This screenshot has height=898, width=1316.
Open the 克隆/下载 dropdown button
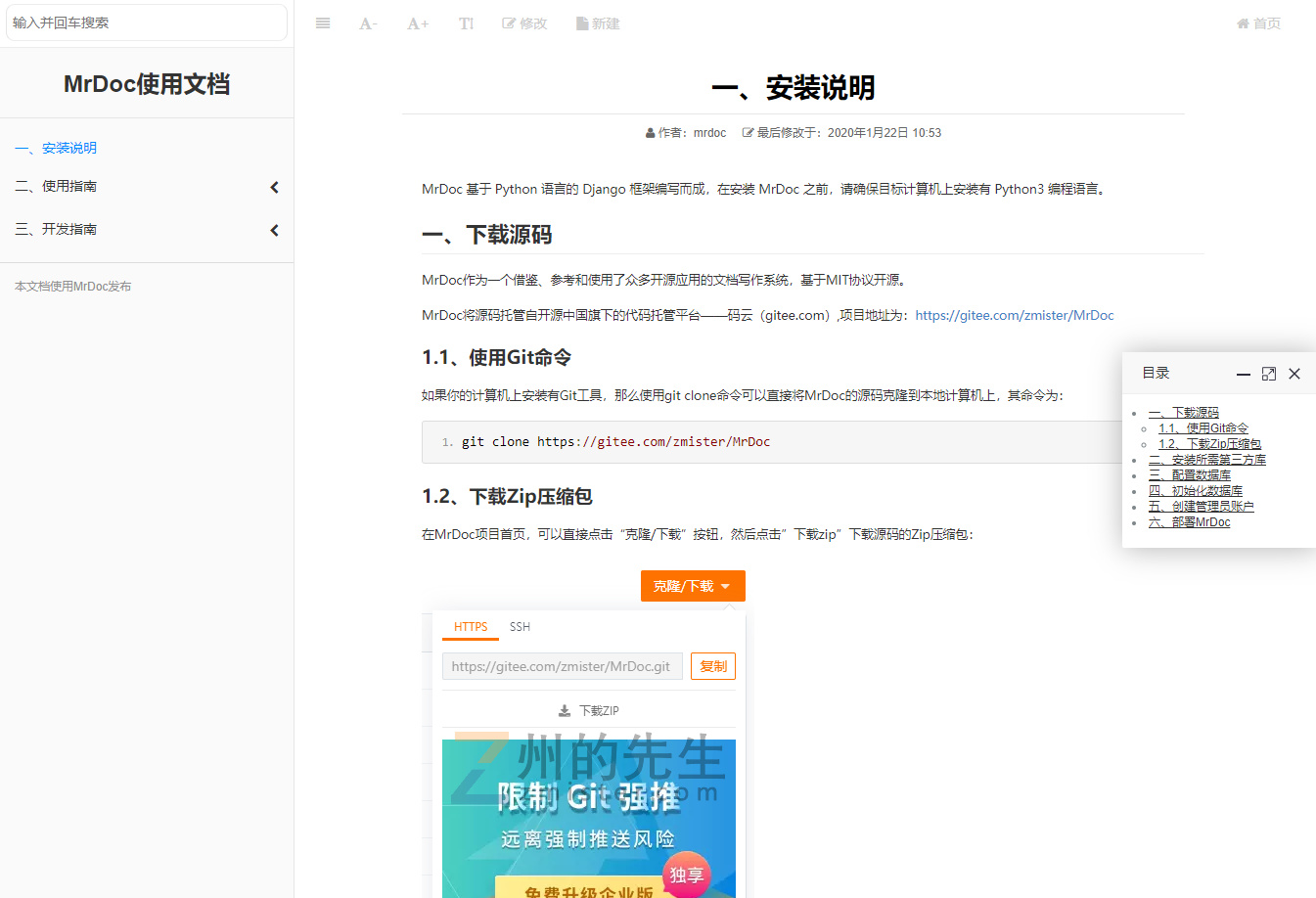point(693,586)
